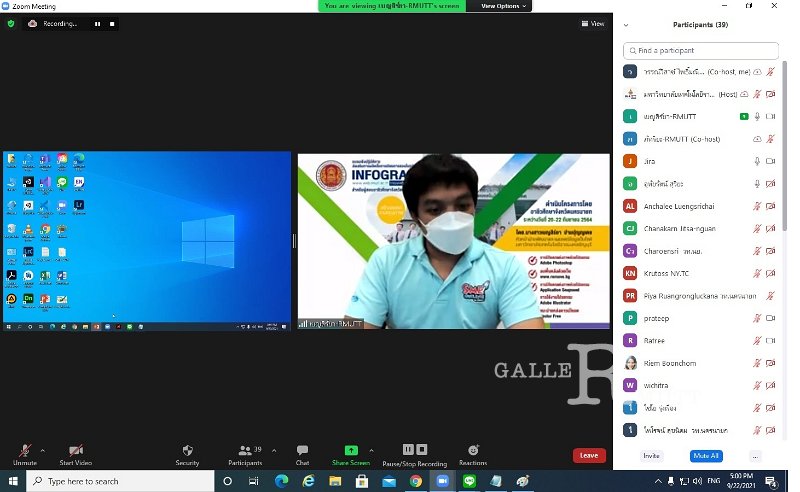The width and height of the screenshot is (800, 492).
Task: Collapse the Participants panel chevron
Action: 624,24
